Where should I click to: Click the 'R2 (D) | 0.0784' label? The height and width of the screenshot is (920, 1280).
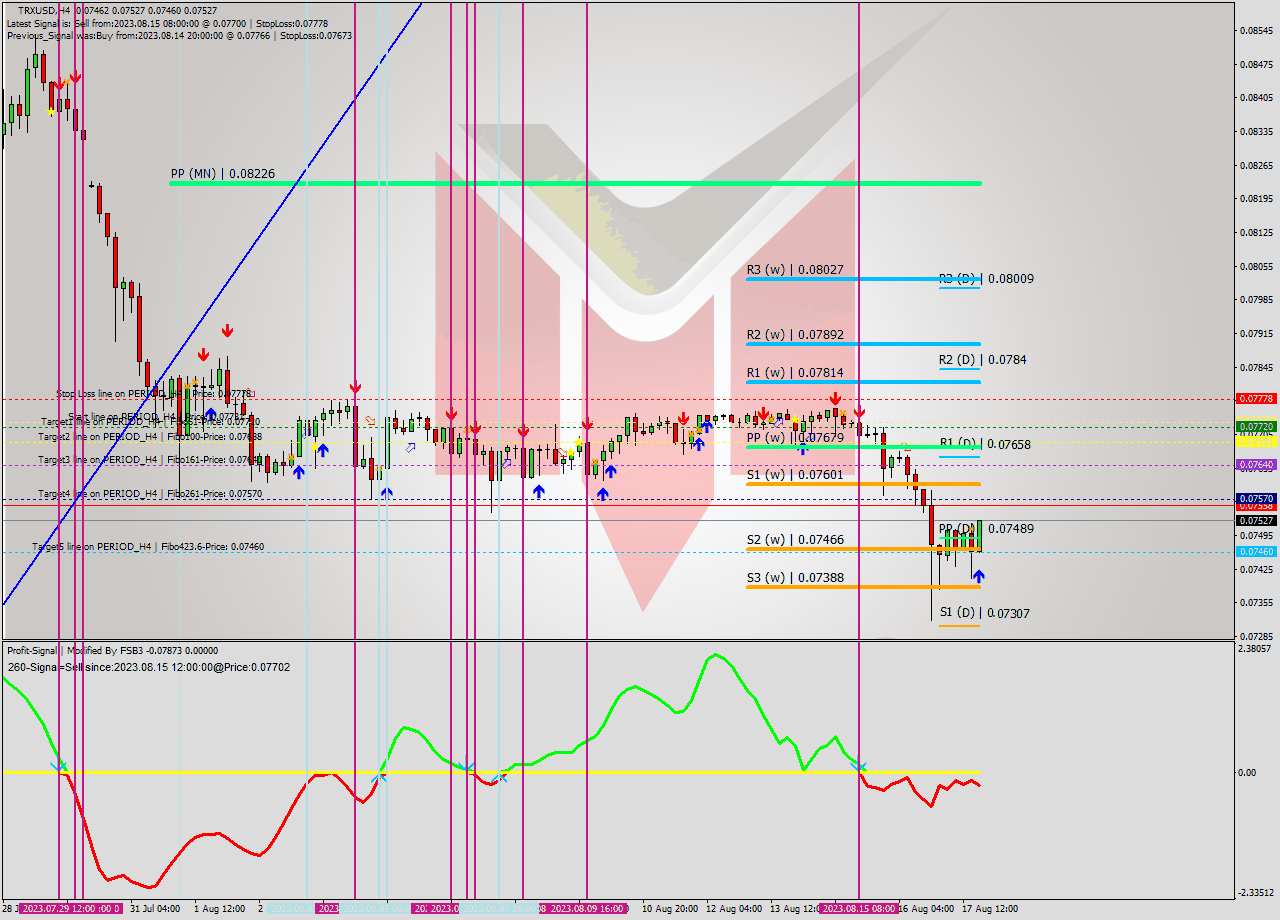click(982, 359)
